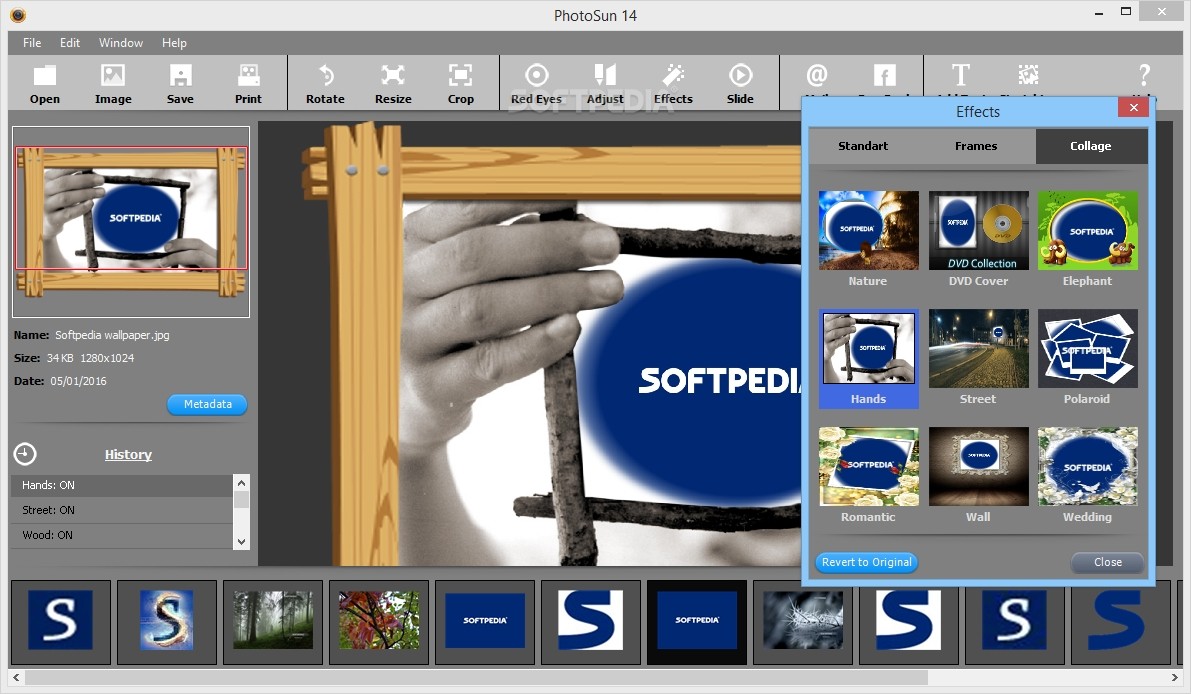The width and height of the screenshot is (1191, 694).
Task: Click the Facebook toolbar icon
Action: tap(884, 75)
